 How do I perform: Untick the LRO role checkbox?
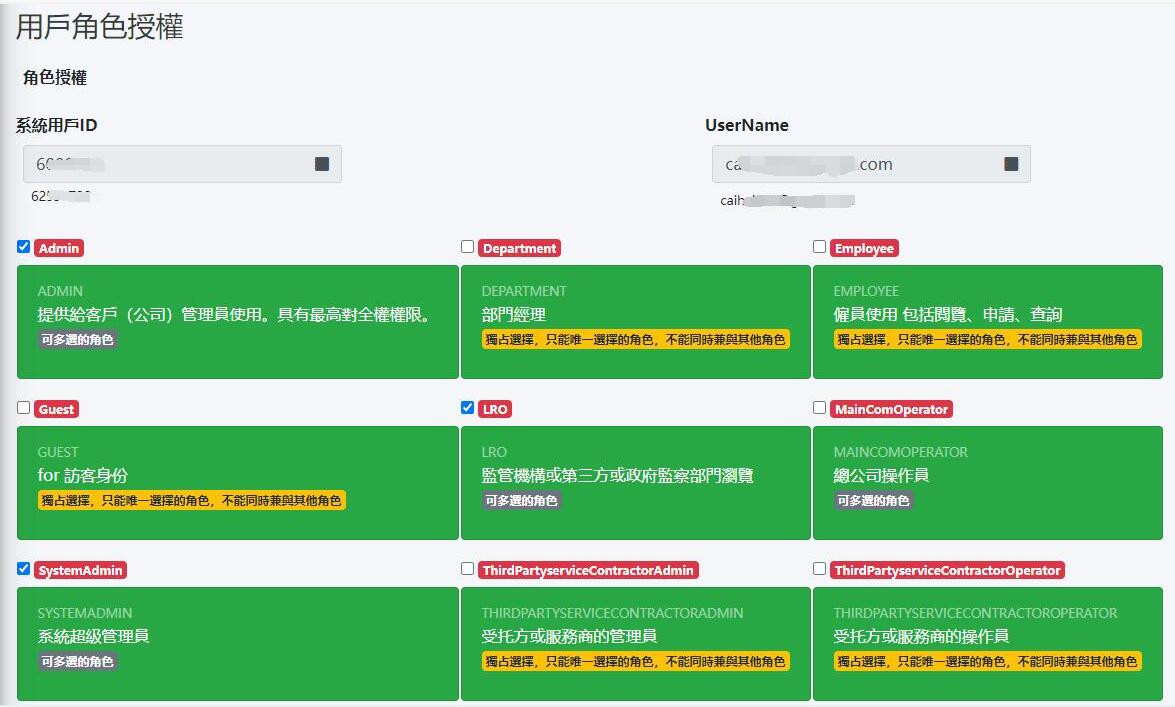tap(468, 408)
